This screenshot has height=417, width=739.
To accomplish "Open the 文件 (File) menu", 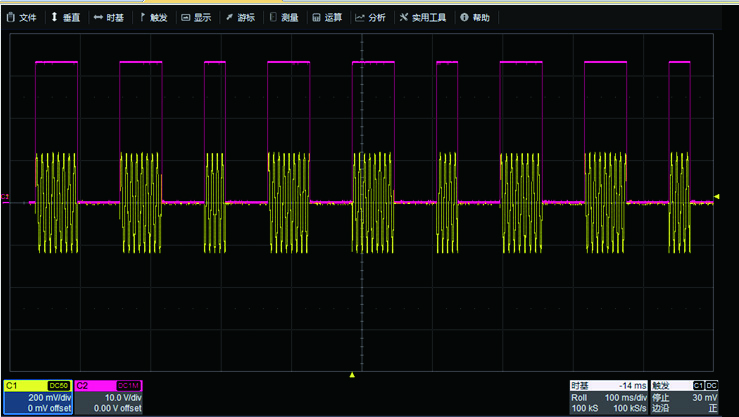I will [x=22, y=17].
